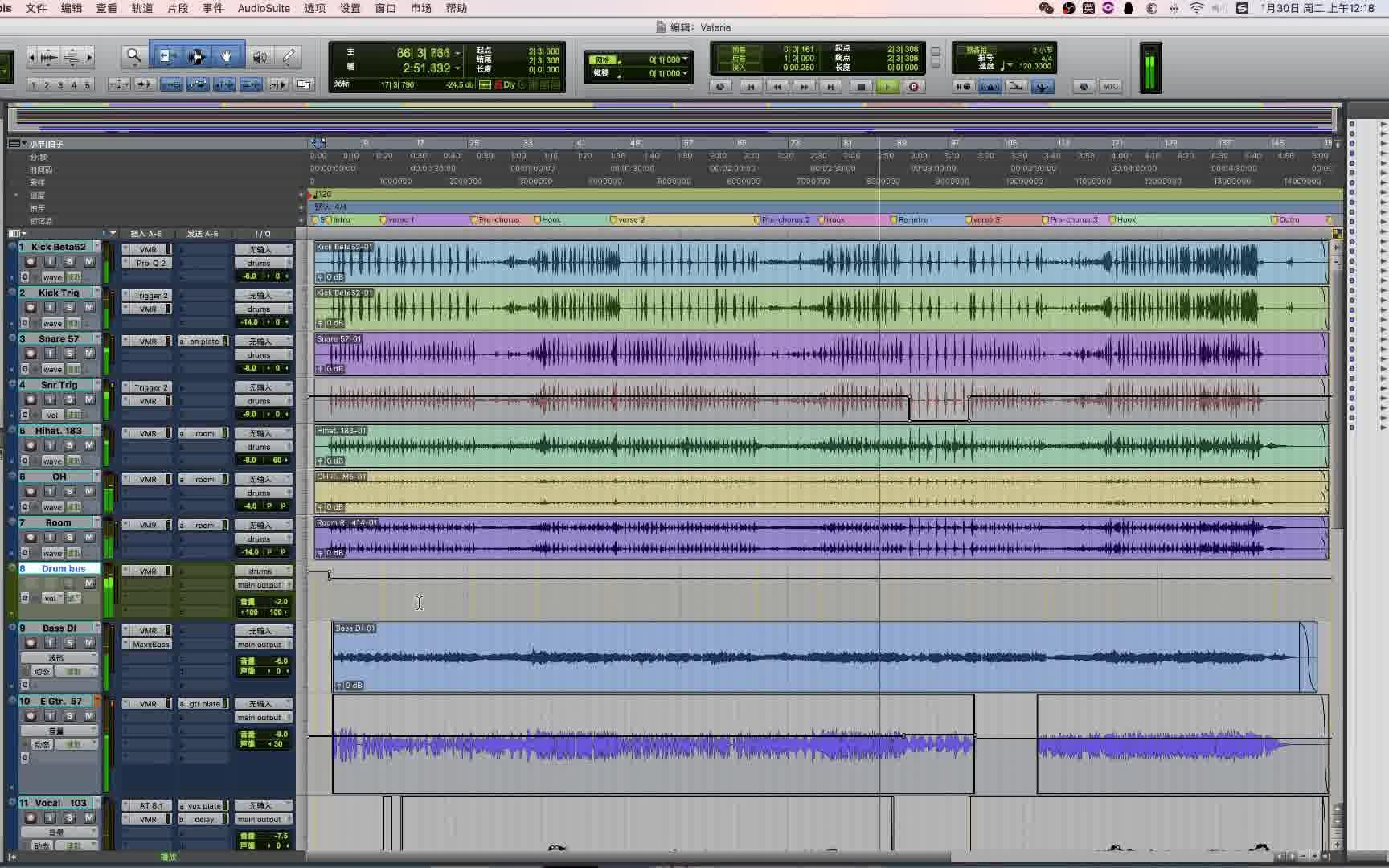Viewport: 1389px width, 868px height.
Task: Click the MIDI Merge button
Action: (1016, 87)
